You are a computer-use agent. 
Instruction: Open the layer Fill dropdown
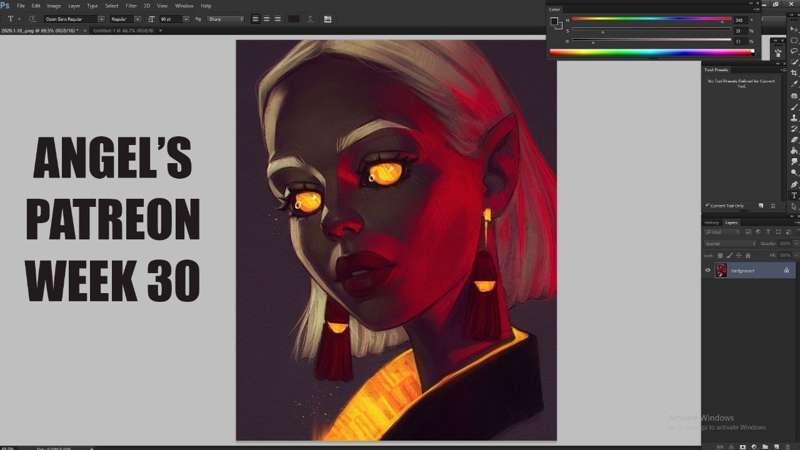[795, 255]
